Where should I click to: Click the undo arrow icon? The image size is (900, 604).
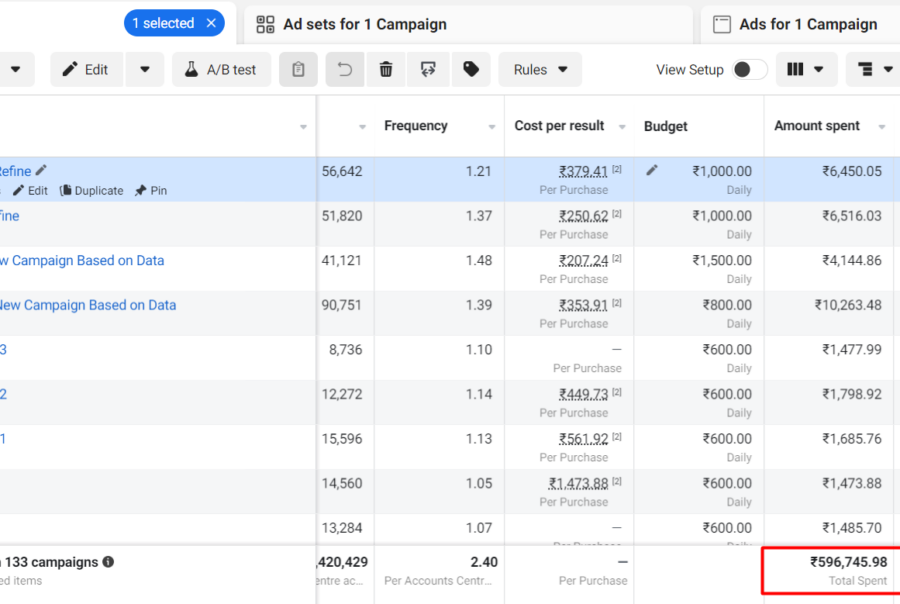coord(345,70)
